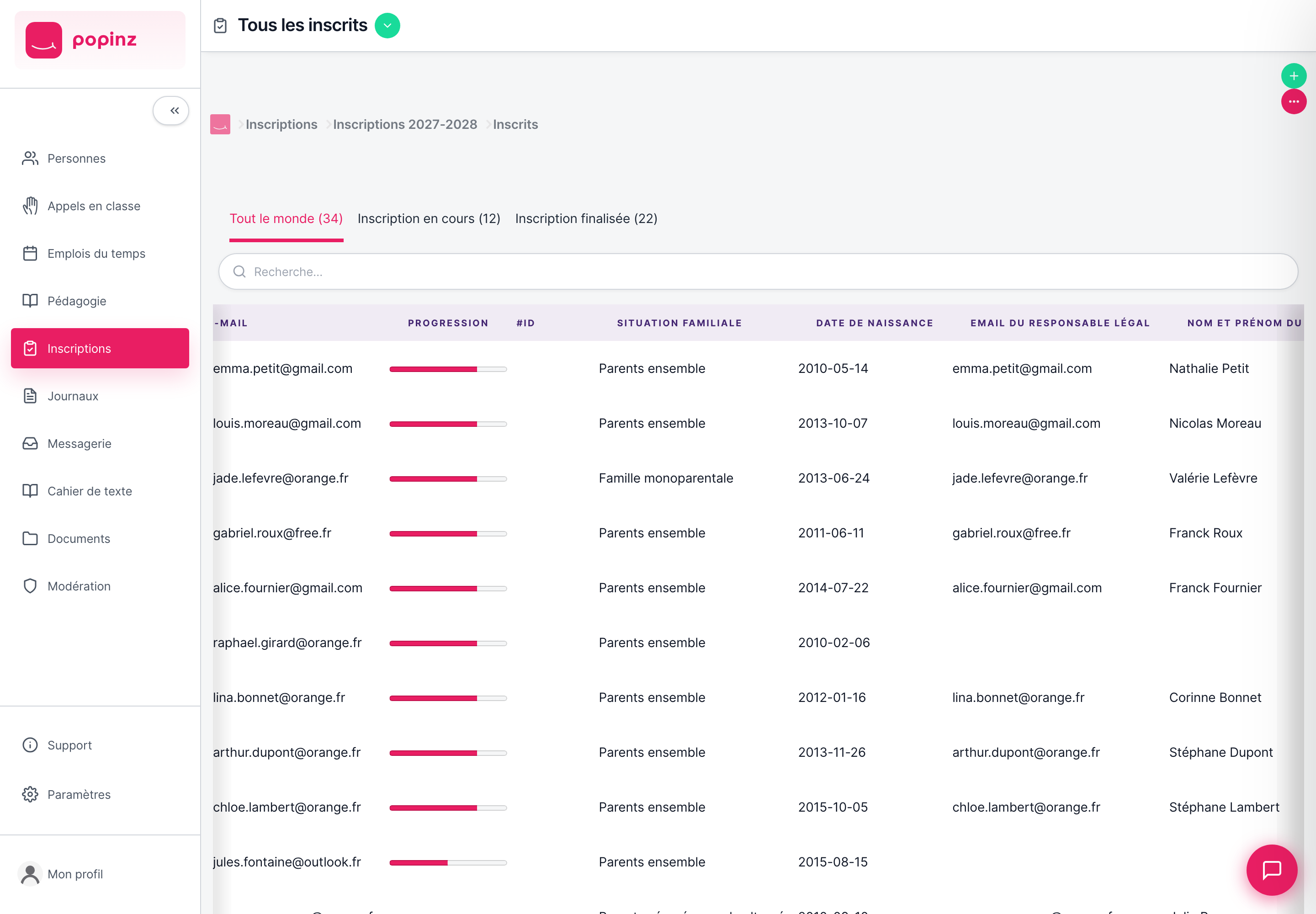Click birth date 2011-06-11
This screenshot has width=1316, height=914.
coord(831,533)
